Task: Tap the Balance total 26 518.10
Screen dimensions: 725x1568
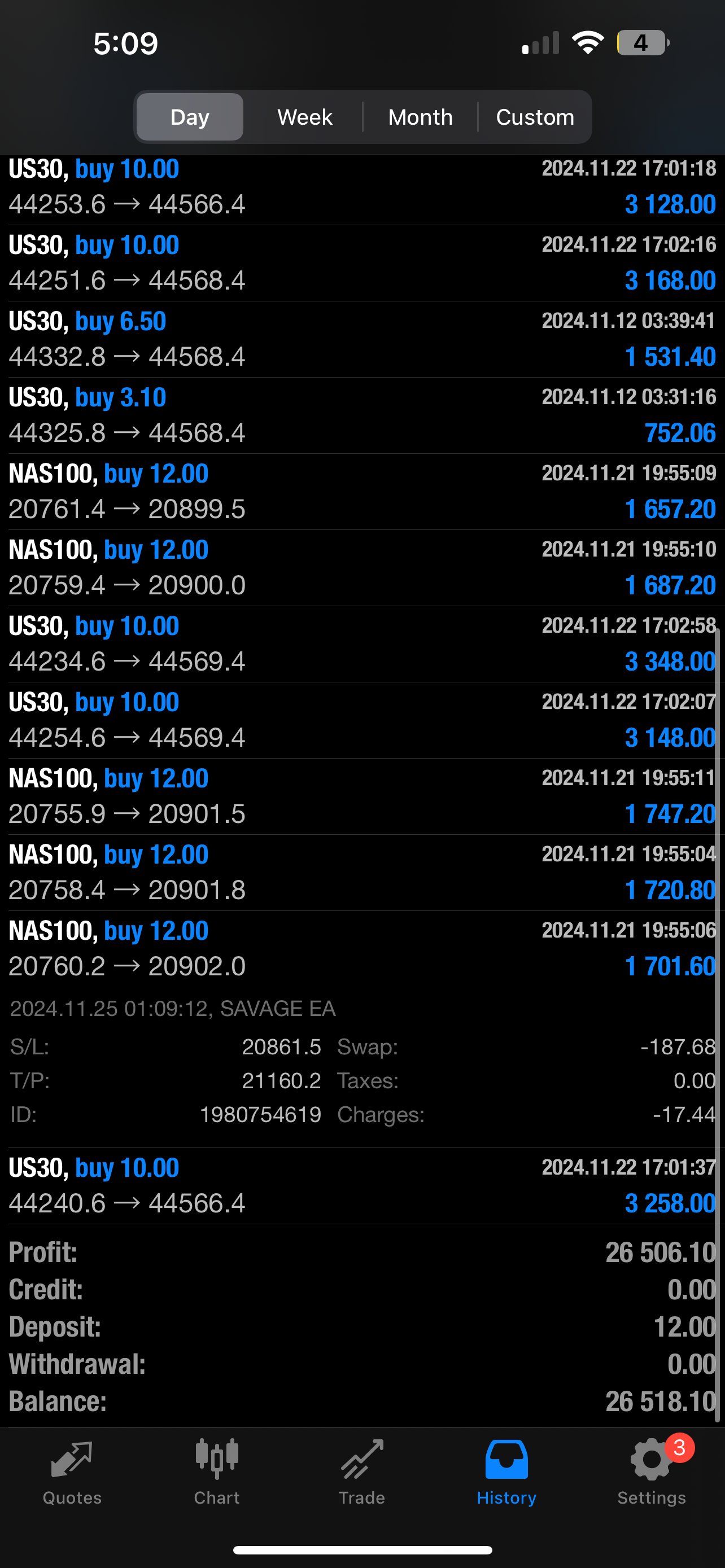Action: 661,1401
